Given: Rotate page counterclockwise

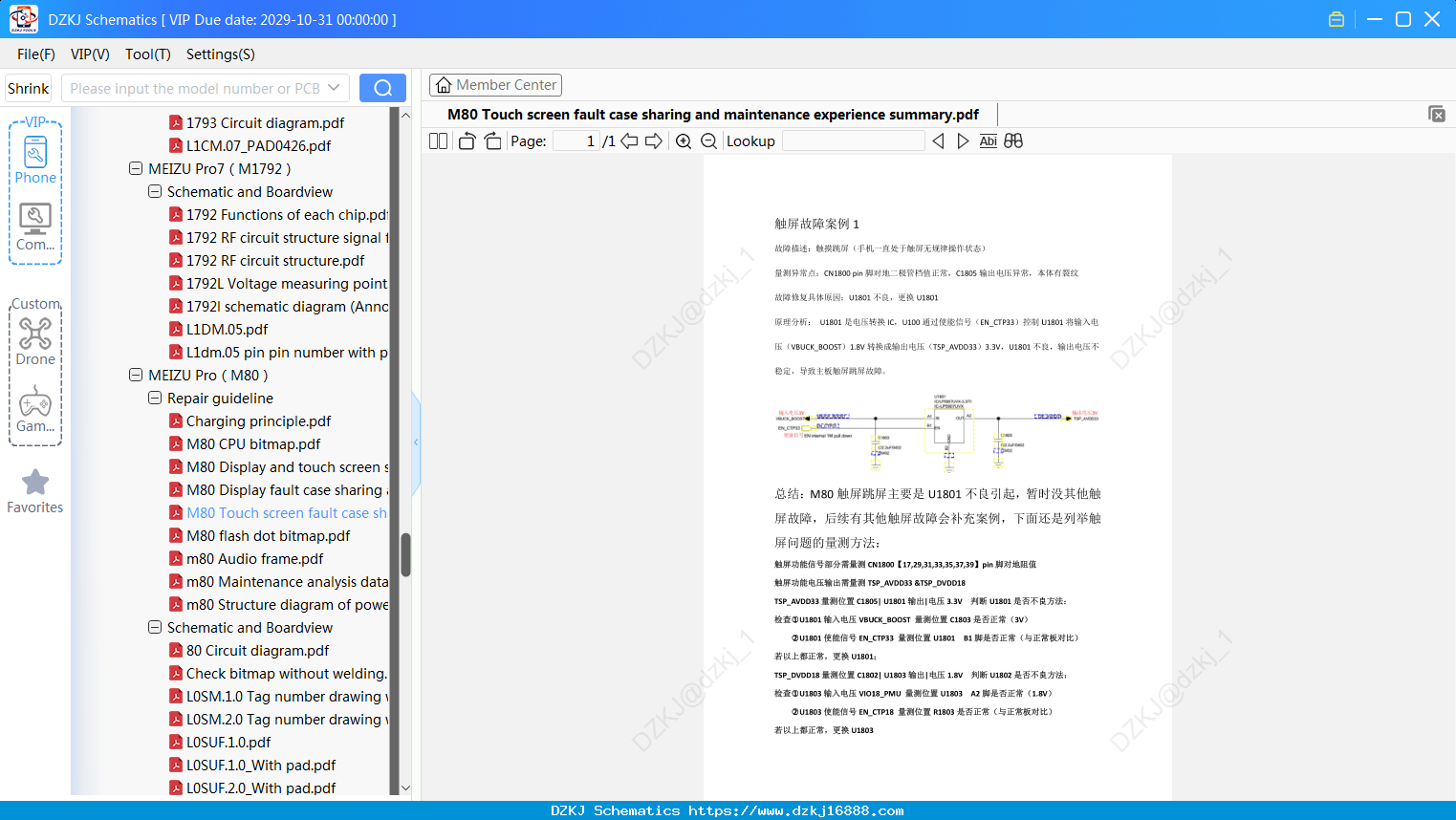Looking at the screenshot, I should (467, 140).
